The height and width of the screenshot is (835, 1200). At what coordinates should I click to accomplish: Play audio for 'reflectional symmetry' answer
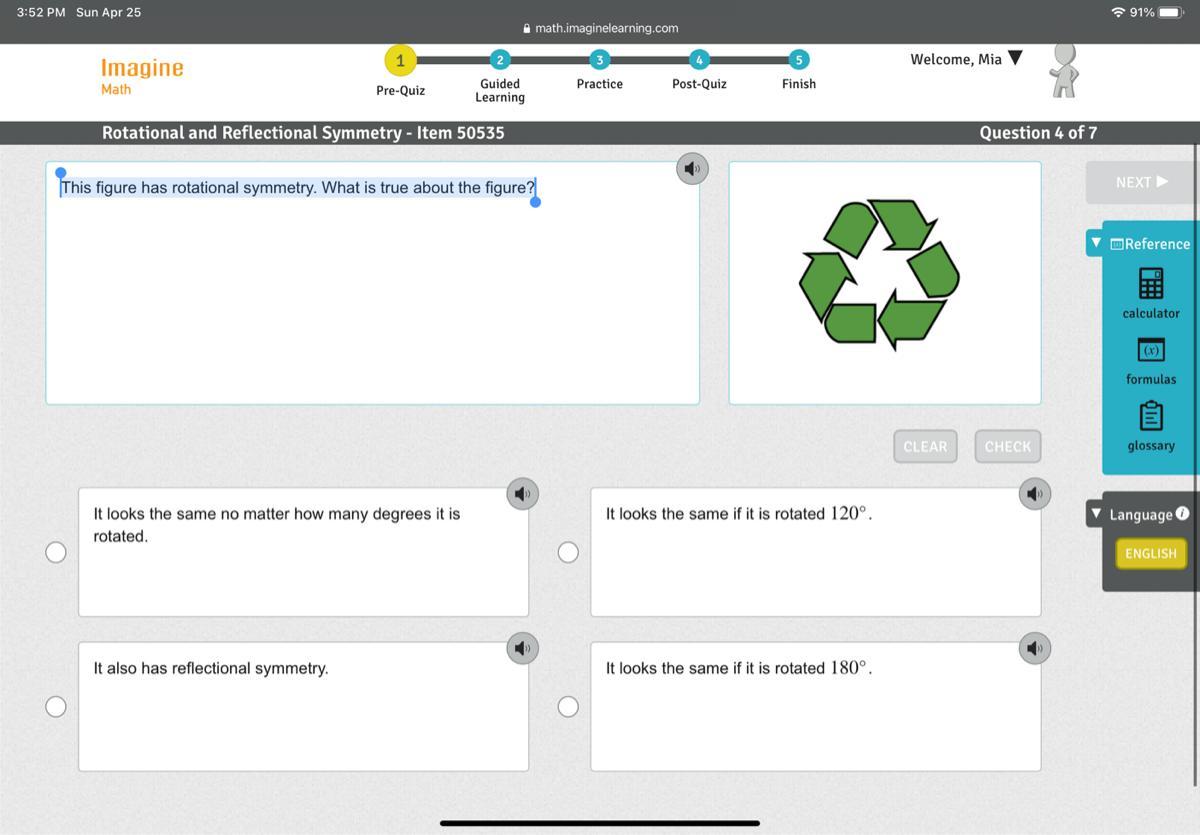[522, 648]
